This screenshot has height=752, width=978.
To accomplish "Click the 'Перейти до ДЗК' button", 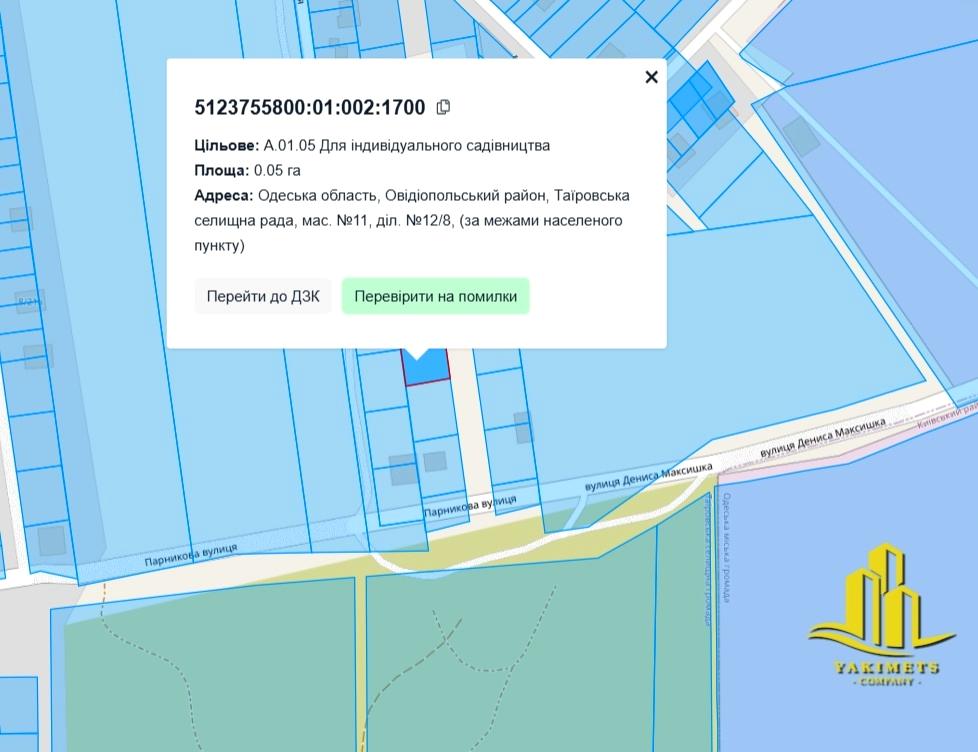I will [x=263, y=296].
